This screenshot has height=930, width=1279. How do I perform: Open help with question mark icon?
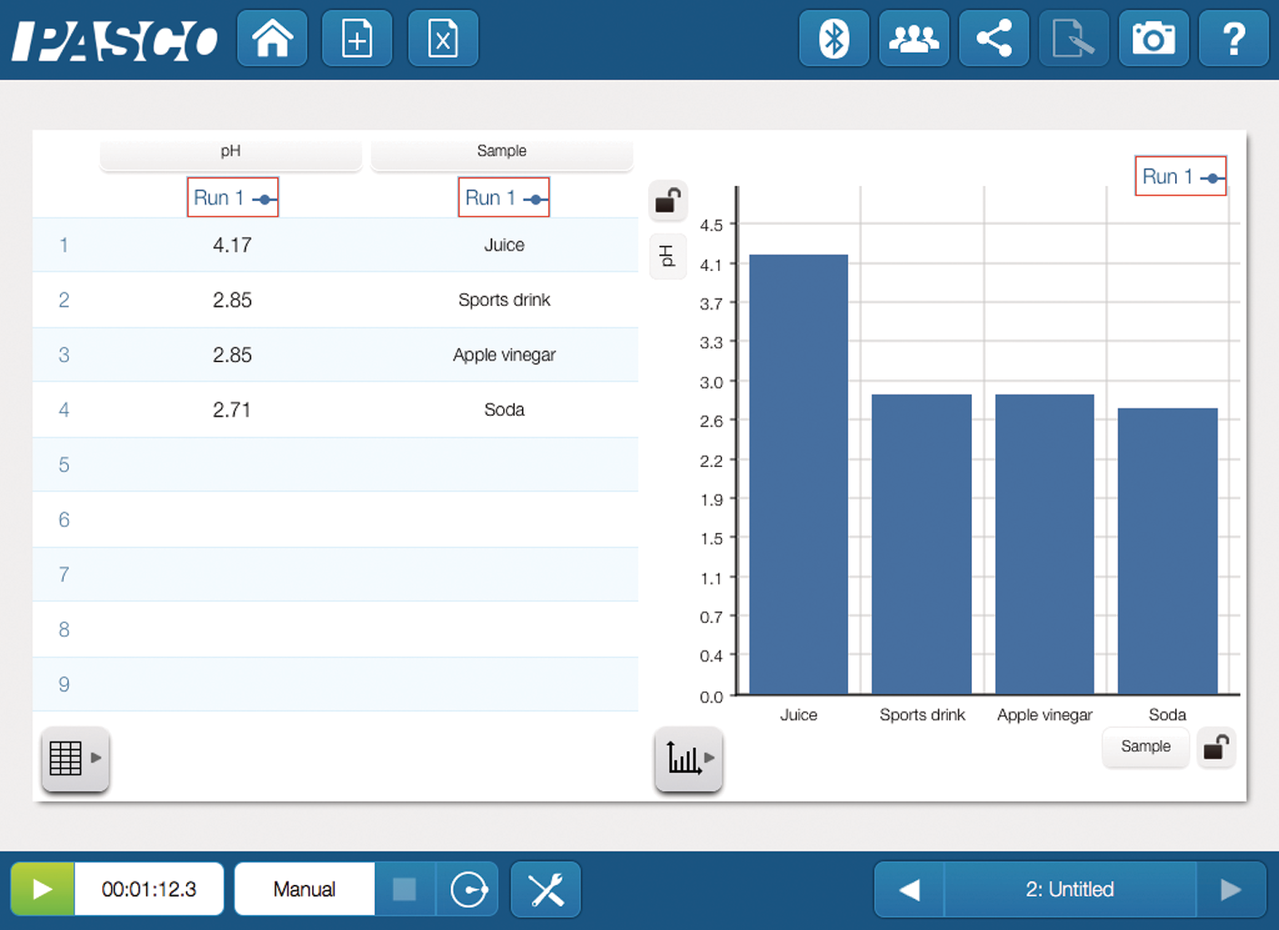(x=1233, y=39)
